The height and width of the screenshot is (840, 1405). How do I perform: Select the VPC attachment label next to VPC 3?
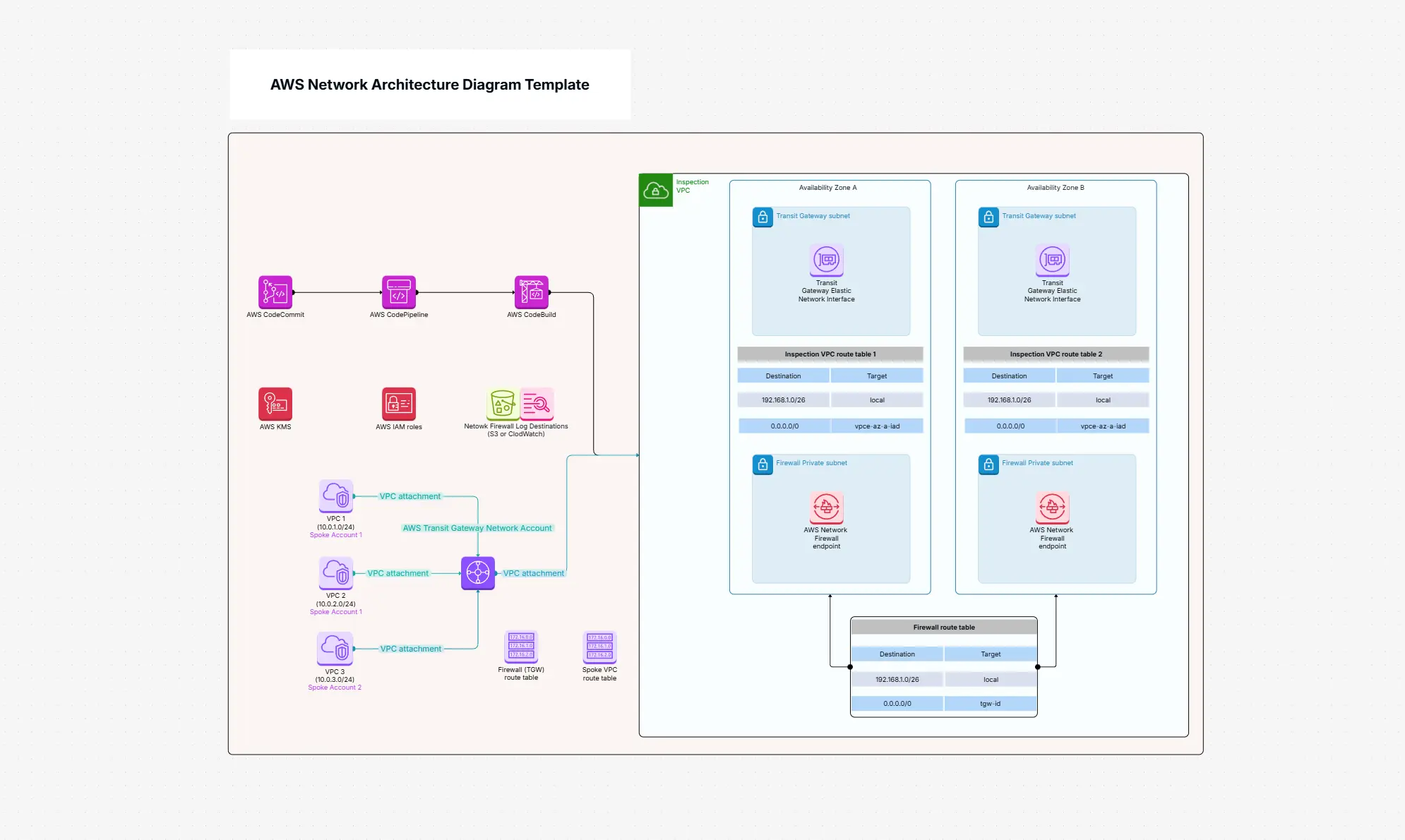411,649
